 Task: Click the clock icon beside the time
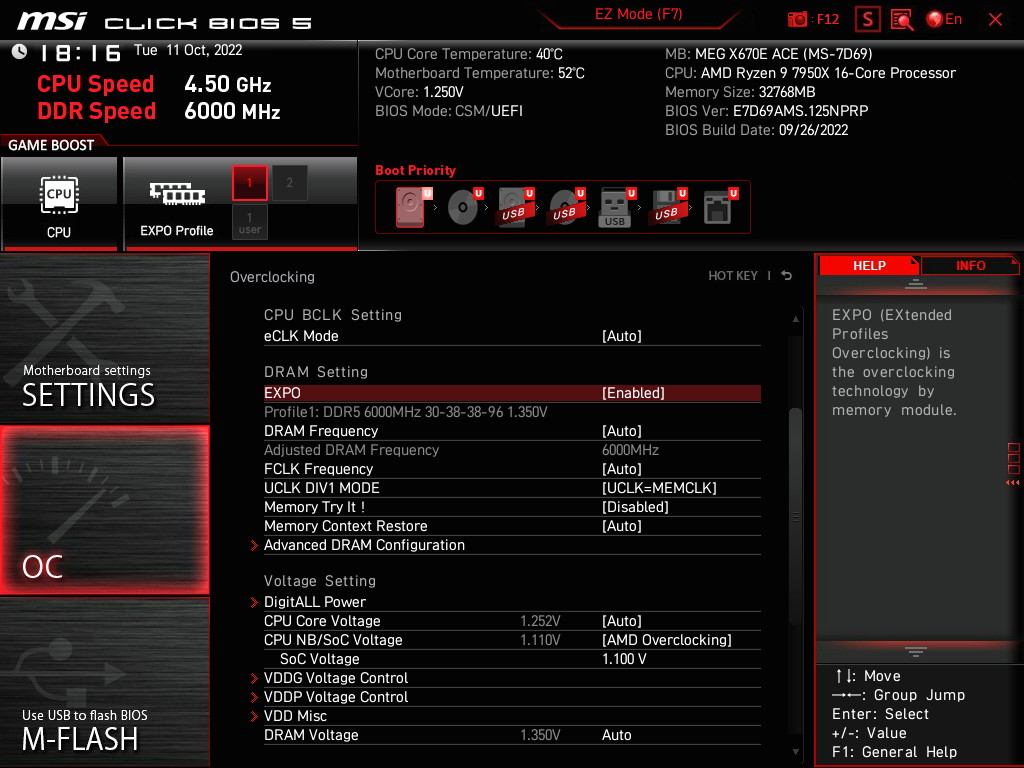20,52
